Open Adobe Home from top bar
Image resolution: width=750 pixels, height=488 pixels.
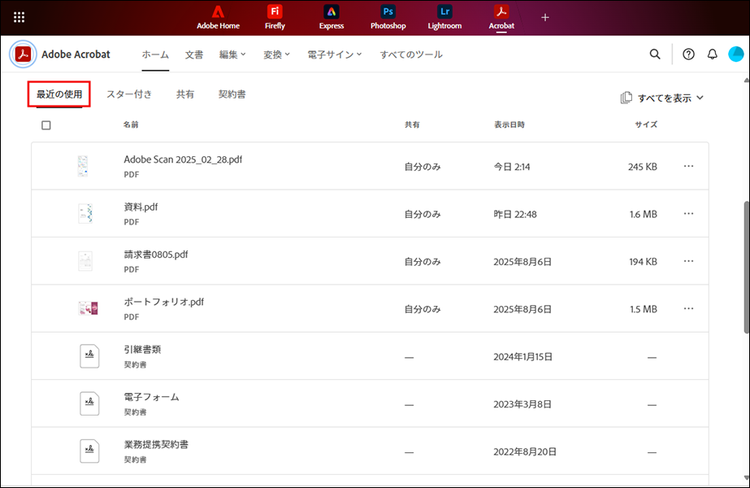[x=217, y=17]
